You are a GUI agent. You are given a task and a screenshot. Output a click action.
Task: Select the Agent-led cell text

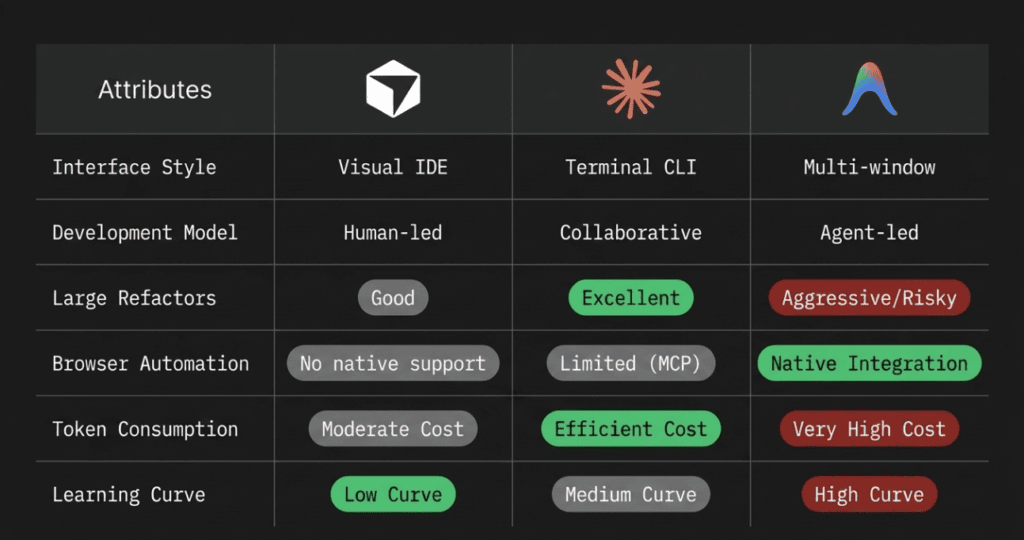(869, 232)
